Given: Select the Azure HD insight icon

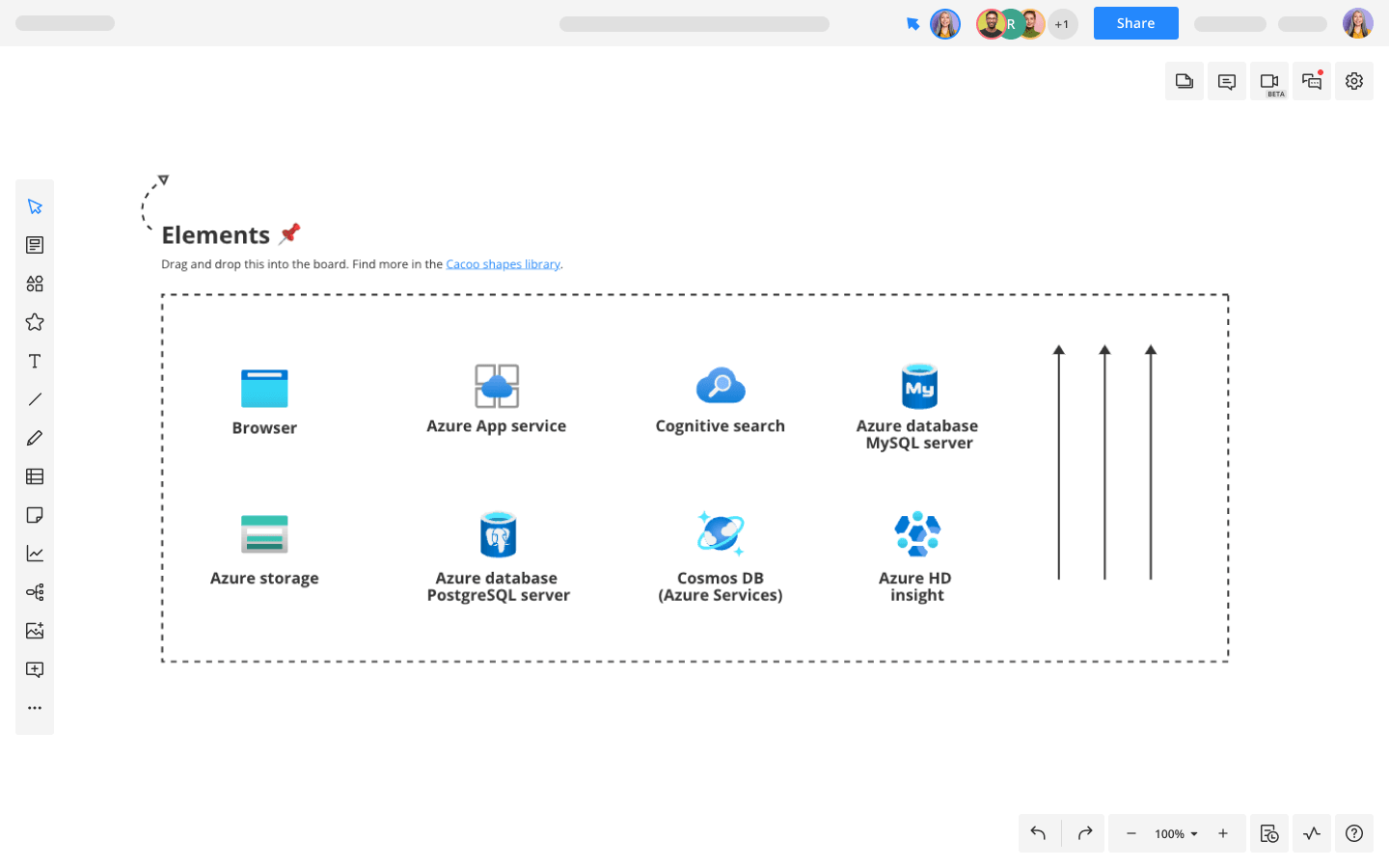Looking at the screenshot, I should point(917,533).
